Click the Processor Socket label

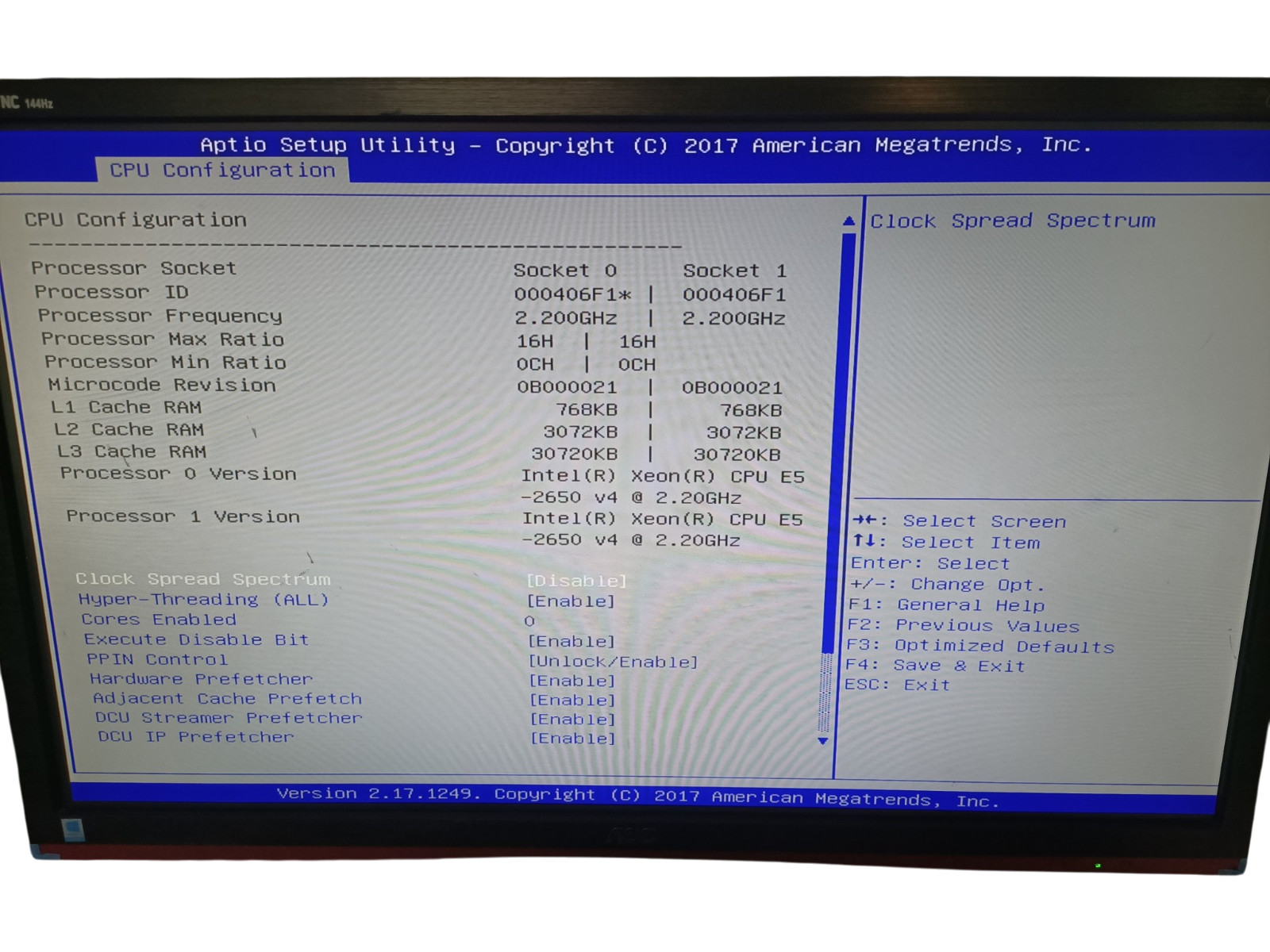tap(133, 268)
